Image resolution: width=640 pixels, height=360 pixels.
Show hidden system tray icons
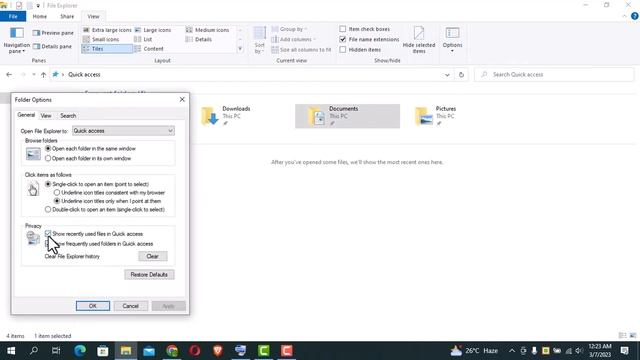pos(512,351)
